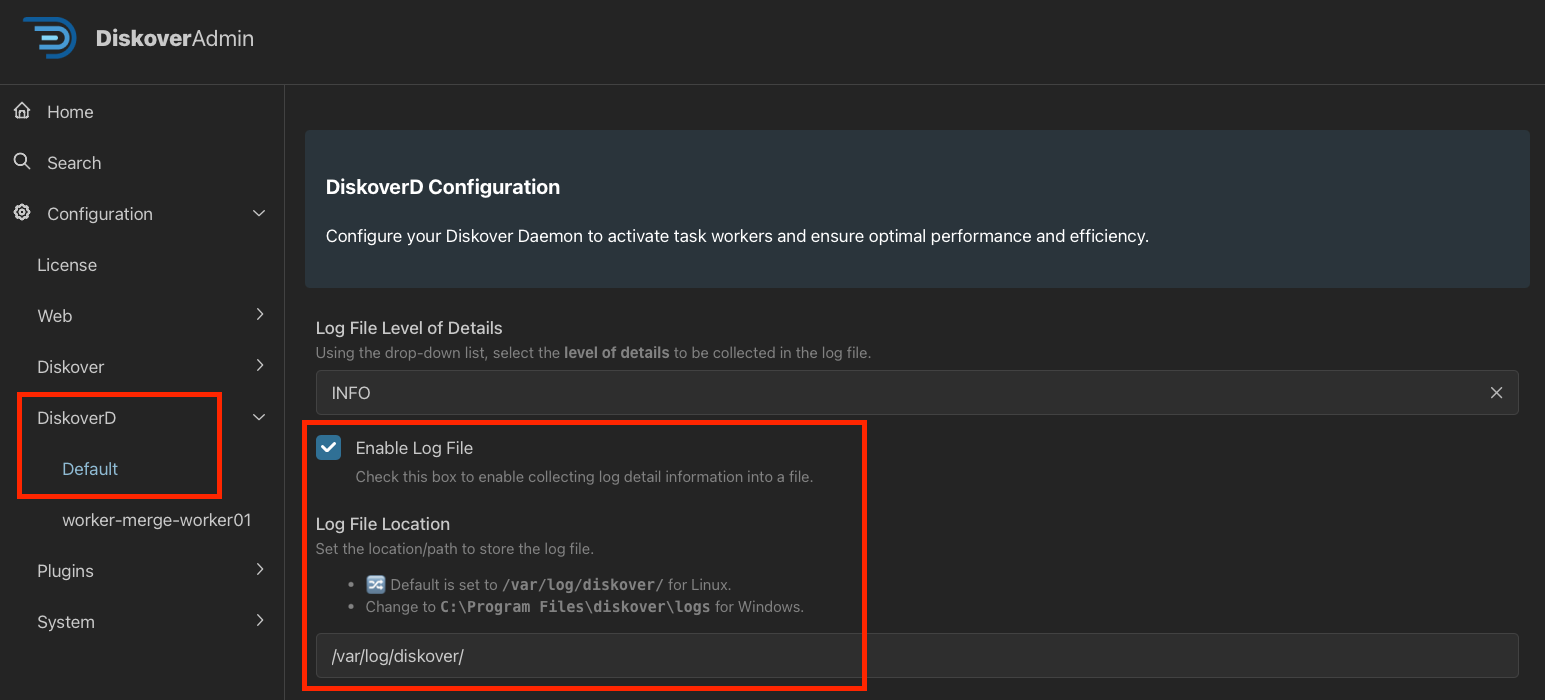Click the Home sidebar entry
Image resolution: width=1545 pixels, height=700 pixels.
[69, 111]
